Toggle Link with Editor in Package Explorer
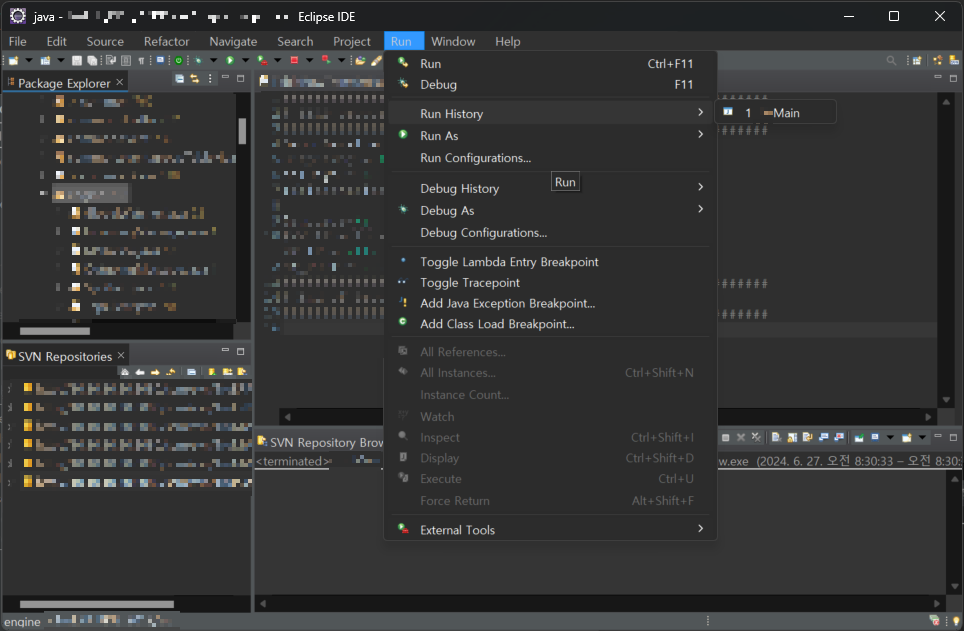Screen dimensions: 964x631 pyautogui.click(x=195, y=79)
